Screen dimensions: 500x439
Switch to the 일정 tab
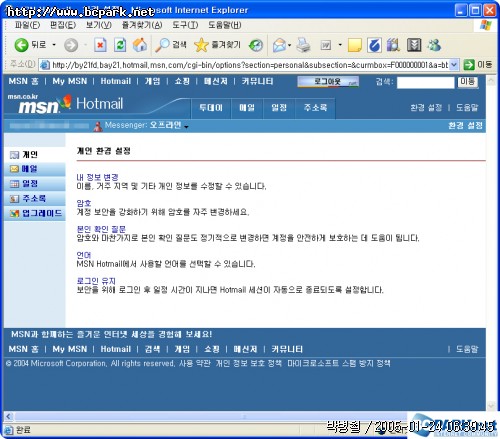pyautogui.click(x=279, y=108)
